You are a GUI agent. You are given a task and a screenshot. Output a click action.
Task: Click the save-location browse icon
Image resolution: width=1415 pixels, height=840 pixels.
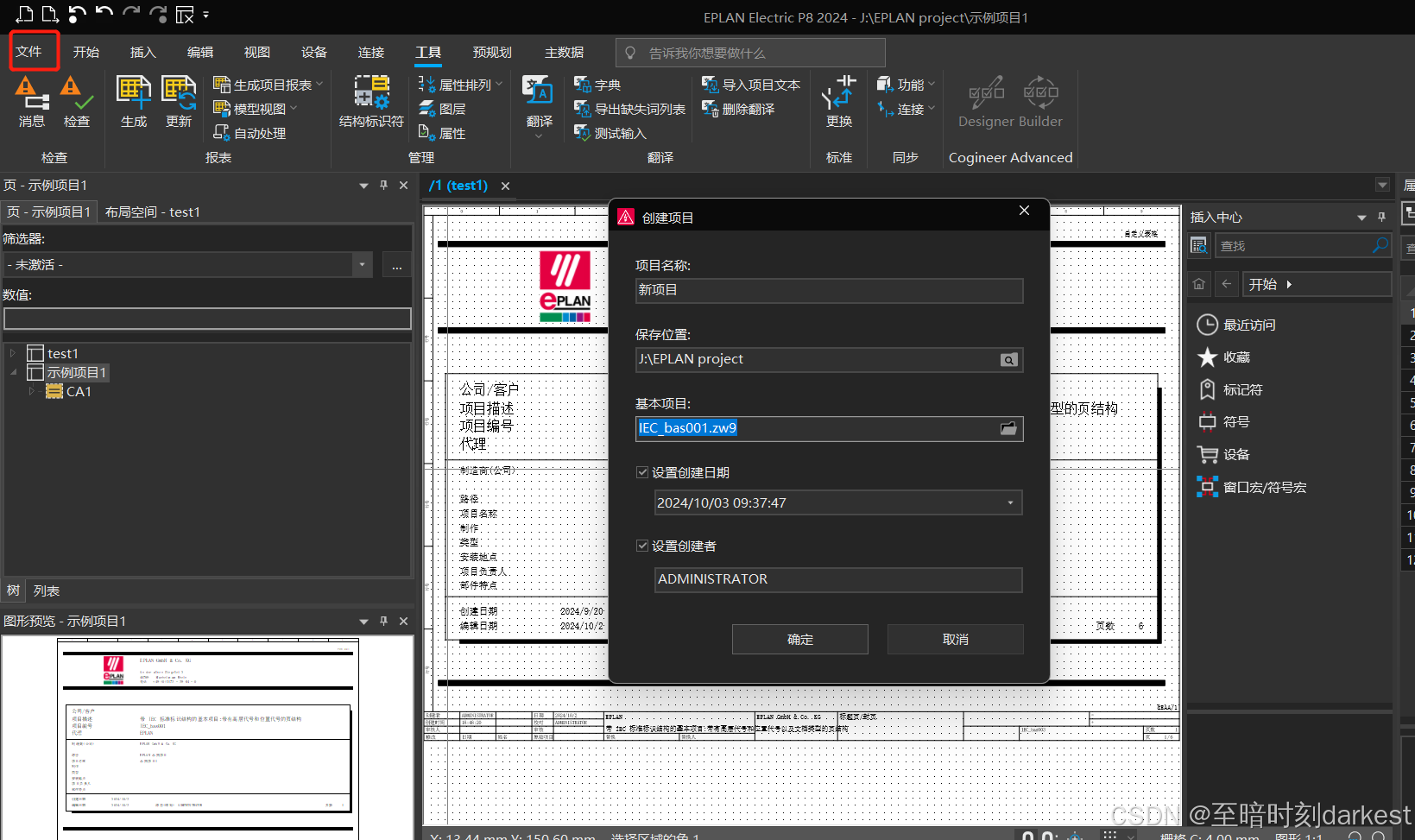[1008, 360]
